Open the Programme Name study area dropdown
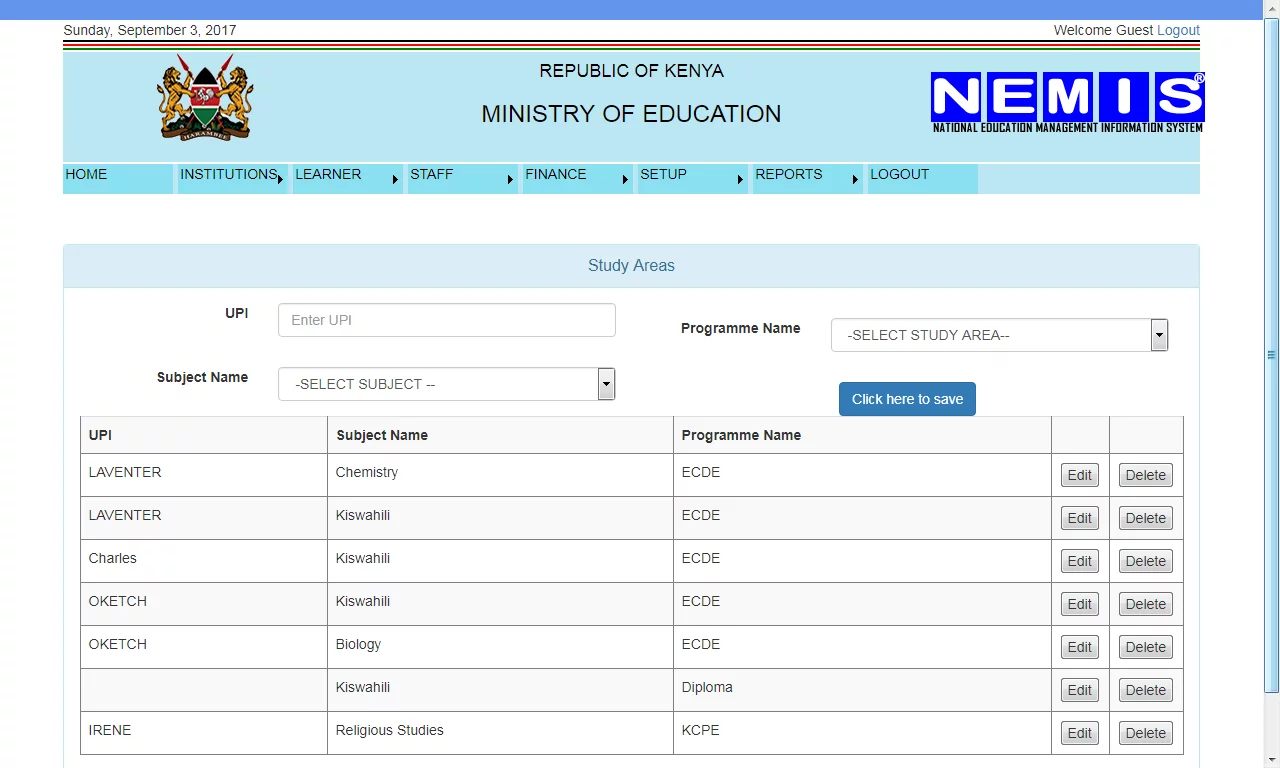Image resolution: width=1280 pixels, height=768 pixels. [x=999, y=335]
